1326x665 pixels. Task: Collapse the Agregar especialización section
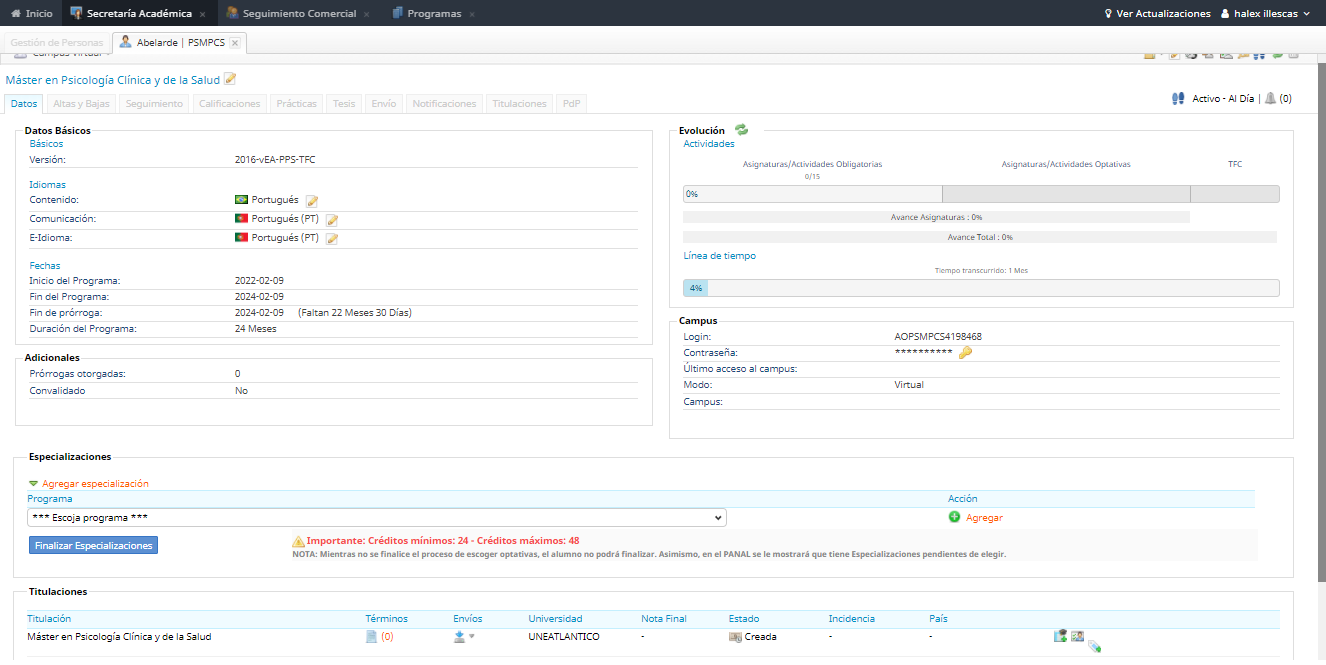34,484
